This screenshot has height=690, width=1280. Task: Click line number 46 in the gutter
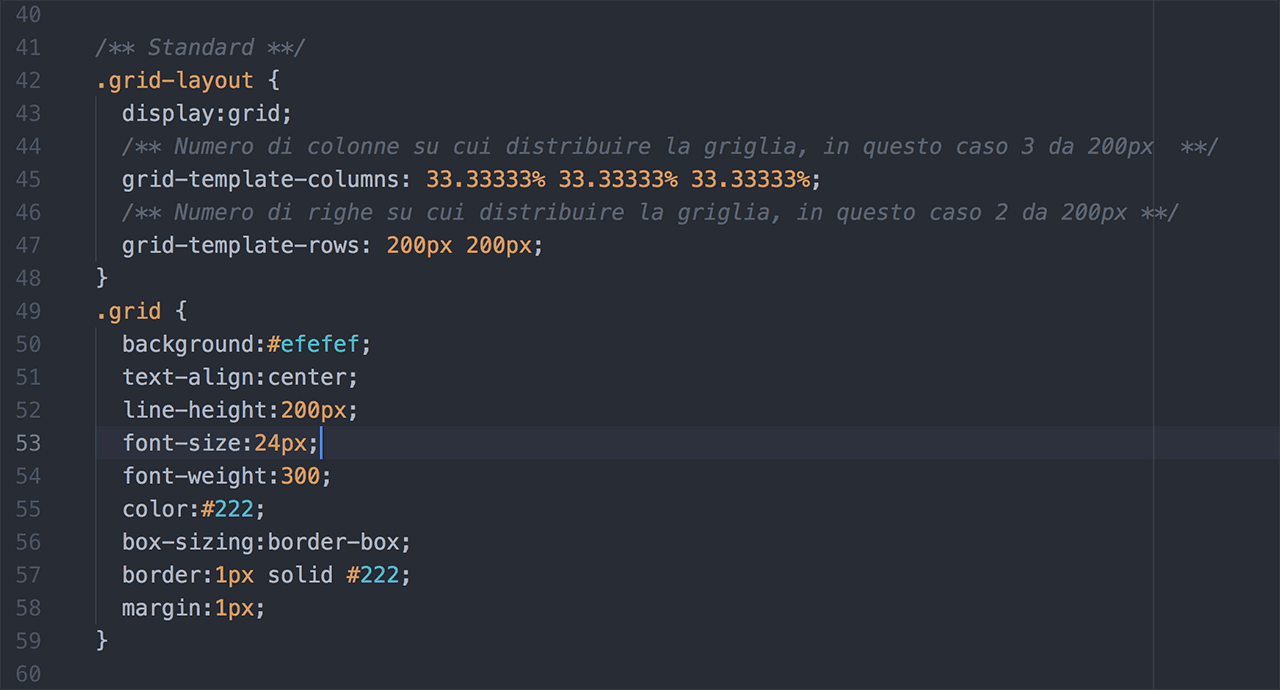tap(29, 212)
